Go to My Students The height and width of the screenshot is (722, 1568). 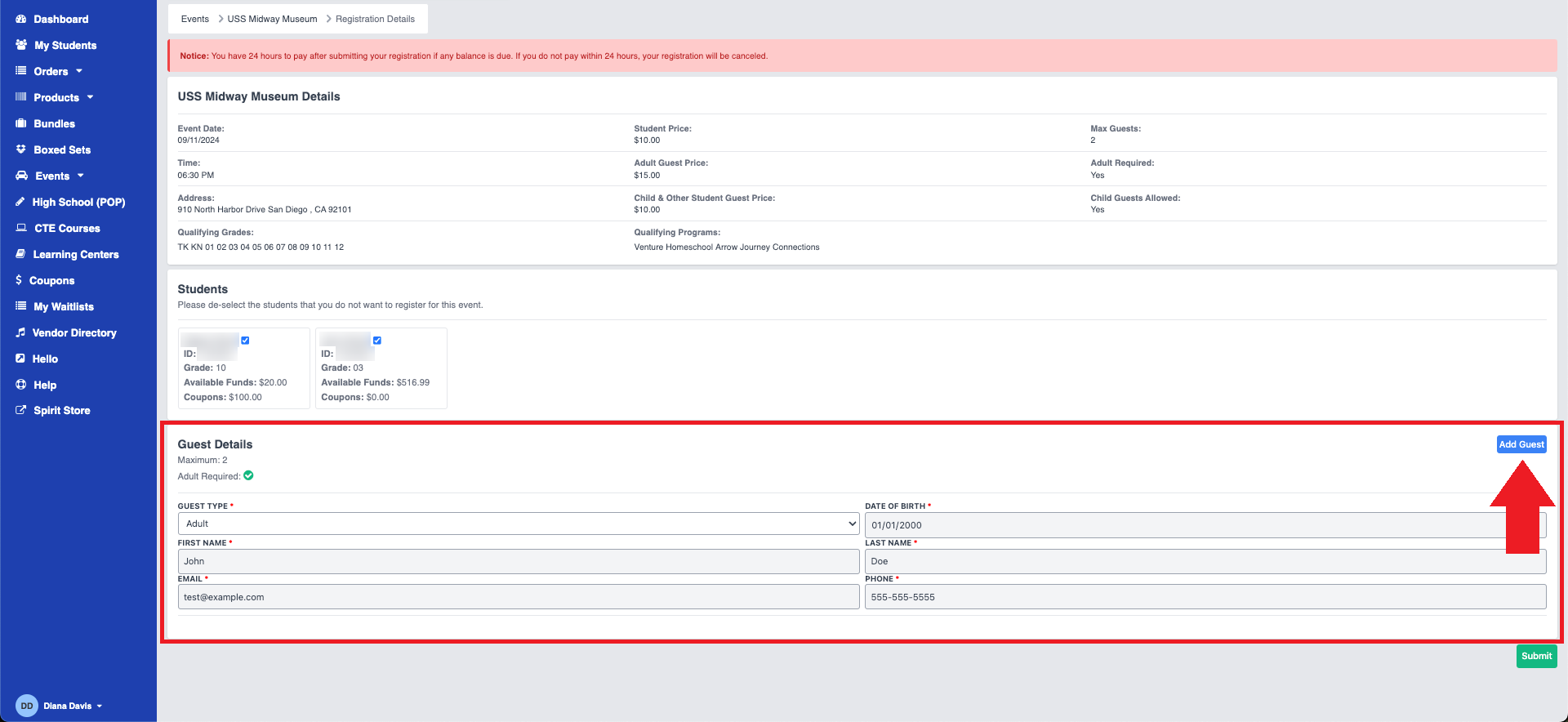65,45
